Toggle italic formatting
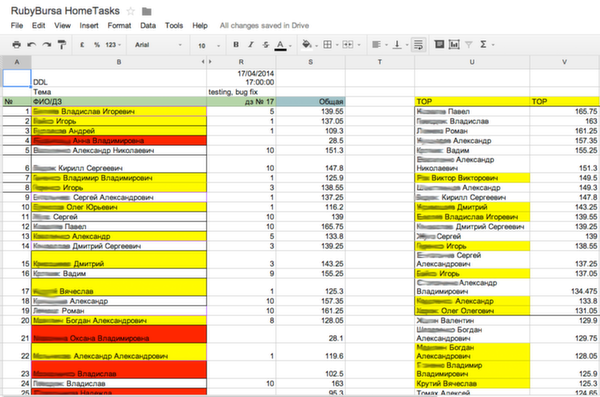The width and height of the screenshot is (600, 397). [x=251, y=45]
